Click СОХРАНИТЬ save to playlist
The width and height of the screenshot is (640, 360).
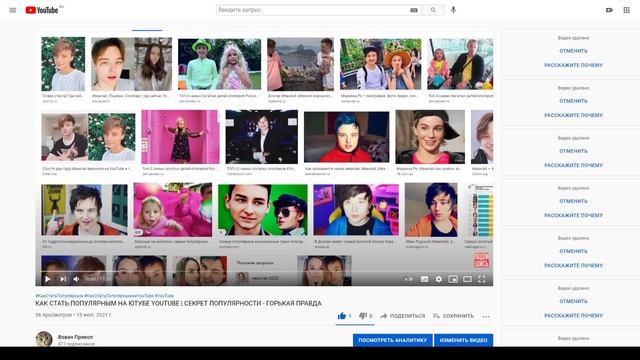[453, 316]
